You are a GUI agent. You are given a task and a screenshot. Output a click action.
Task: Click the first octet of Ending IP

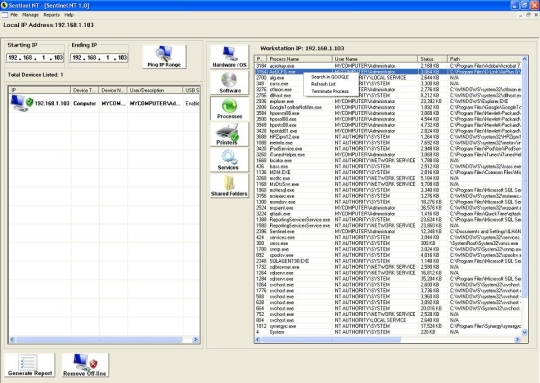77,58
